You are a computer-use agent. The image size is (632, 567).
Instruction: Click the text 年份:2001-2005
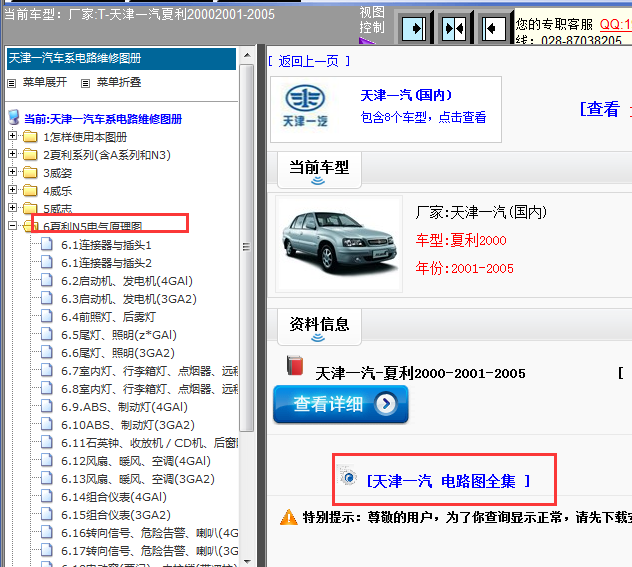click(x=465, y=268)
